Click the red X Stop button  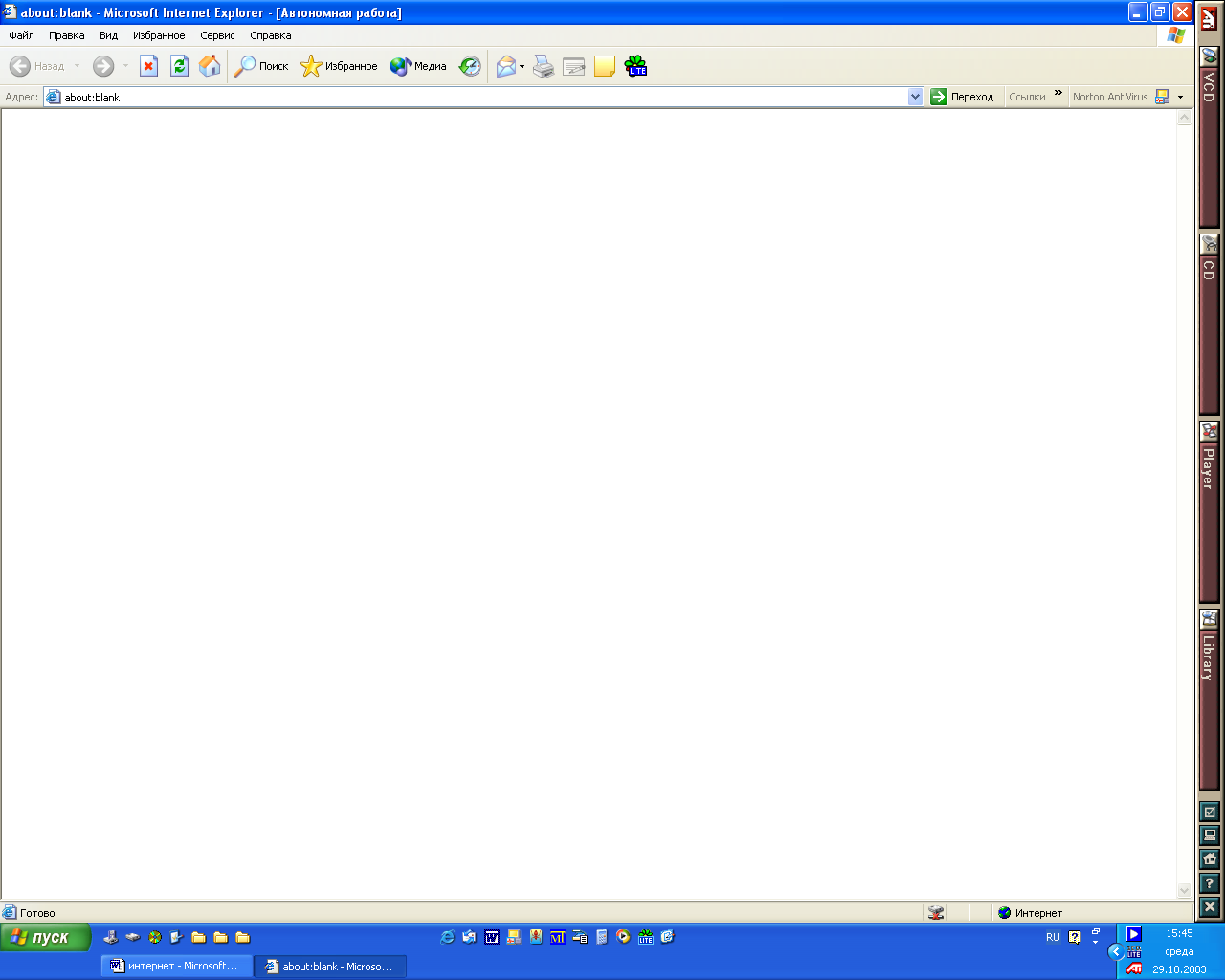[148, 66]
